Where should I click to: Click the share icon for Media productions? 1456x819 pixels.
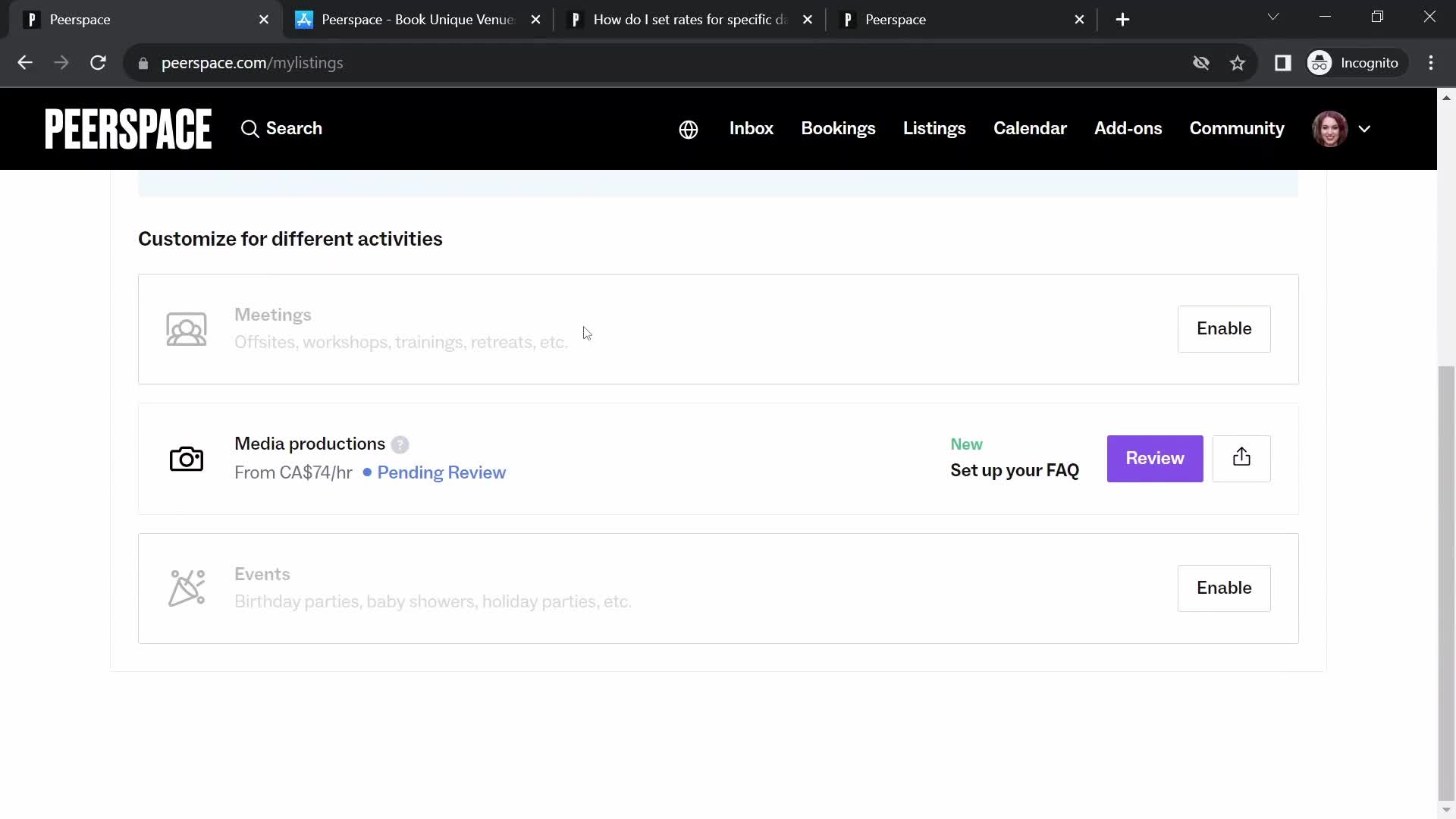1241,459
